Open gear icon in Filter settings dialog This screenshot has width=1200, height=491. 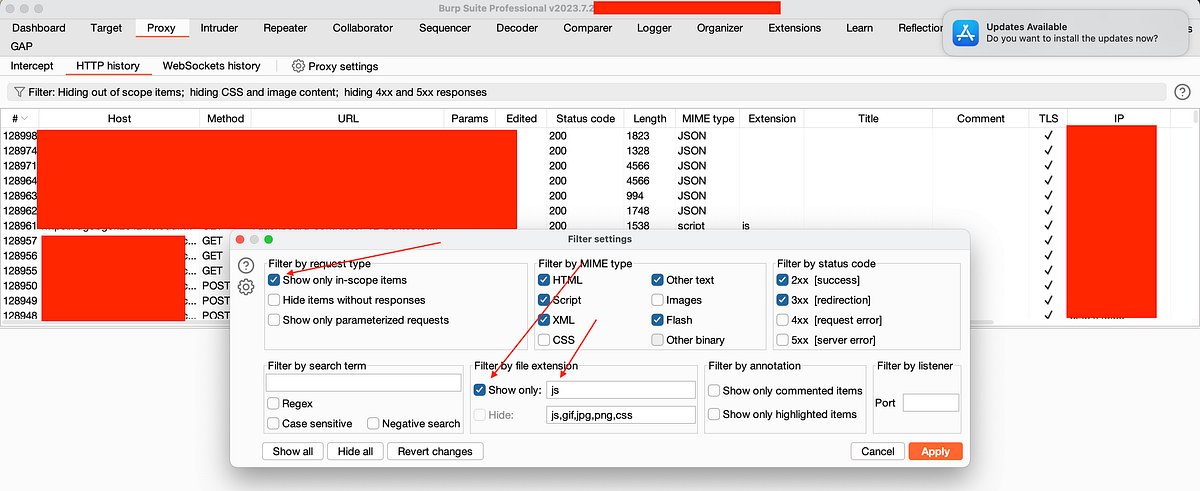click(246, 287)
